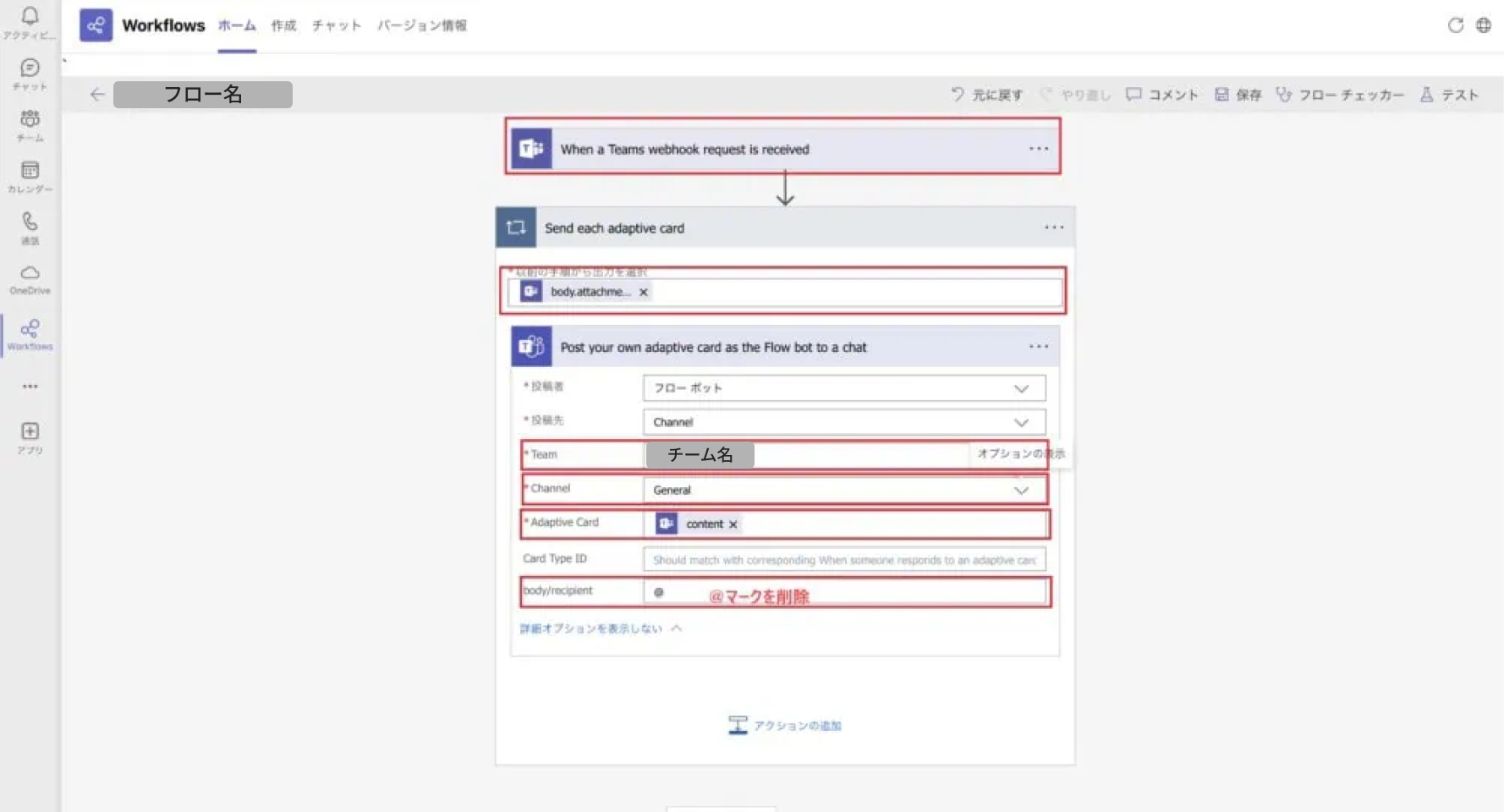This screenshot has width=1504, height=812.
Task: Open the post-in Channel dropdown
Action: [1021, 423]
